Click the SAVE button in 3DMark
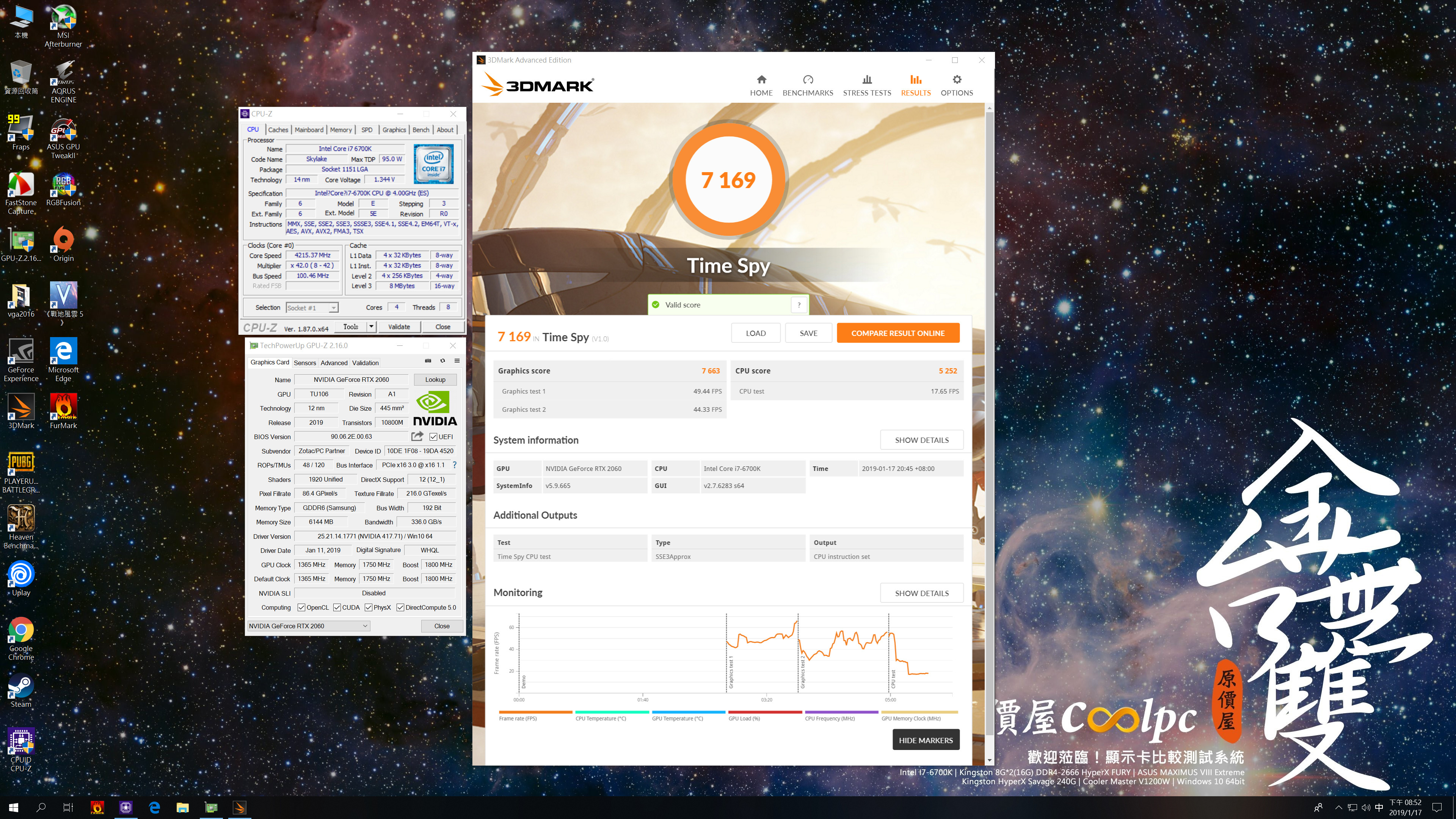Image resolution: width=1456 pixels, height=819 pixels. [808, 333]
